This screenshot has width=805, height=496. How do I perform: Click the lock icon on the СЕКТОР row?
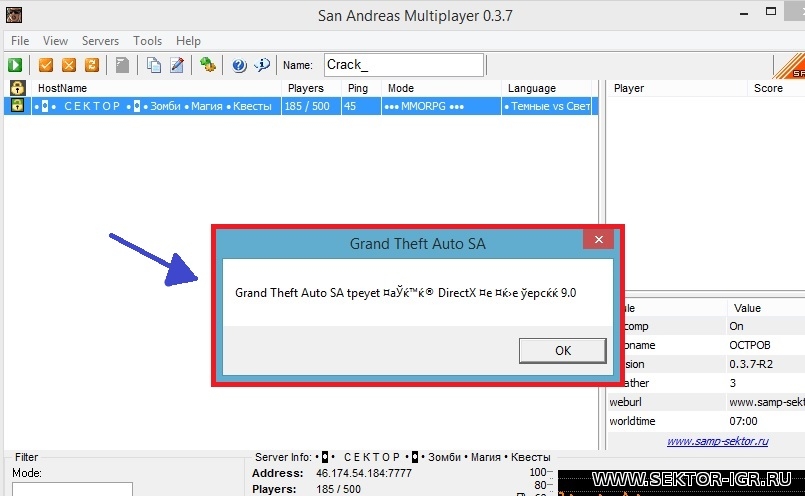coord(17,106)
